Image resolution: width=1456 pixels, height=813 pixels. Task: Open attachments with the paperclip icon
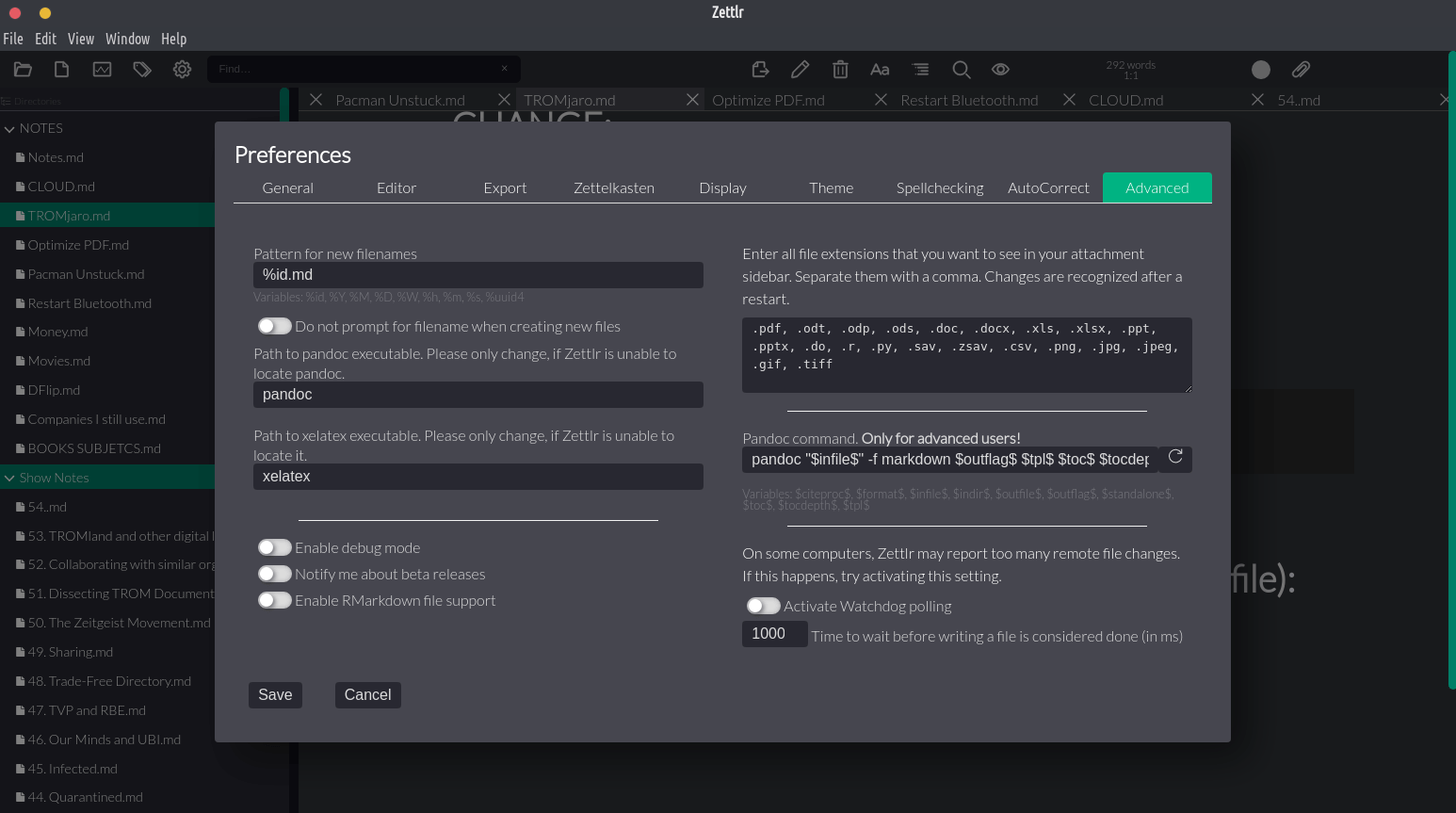1301,70
